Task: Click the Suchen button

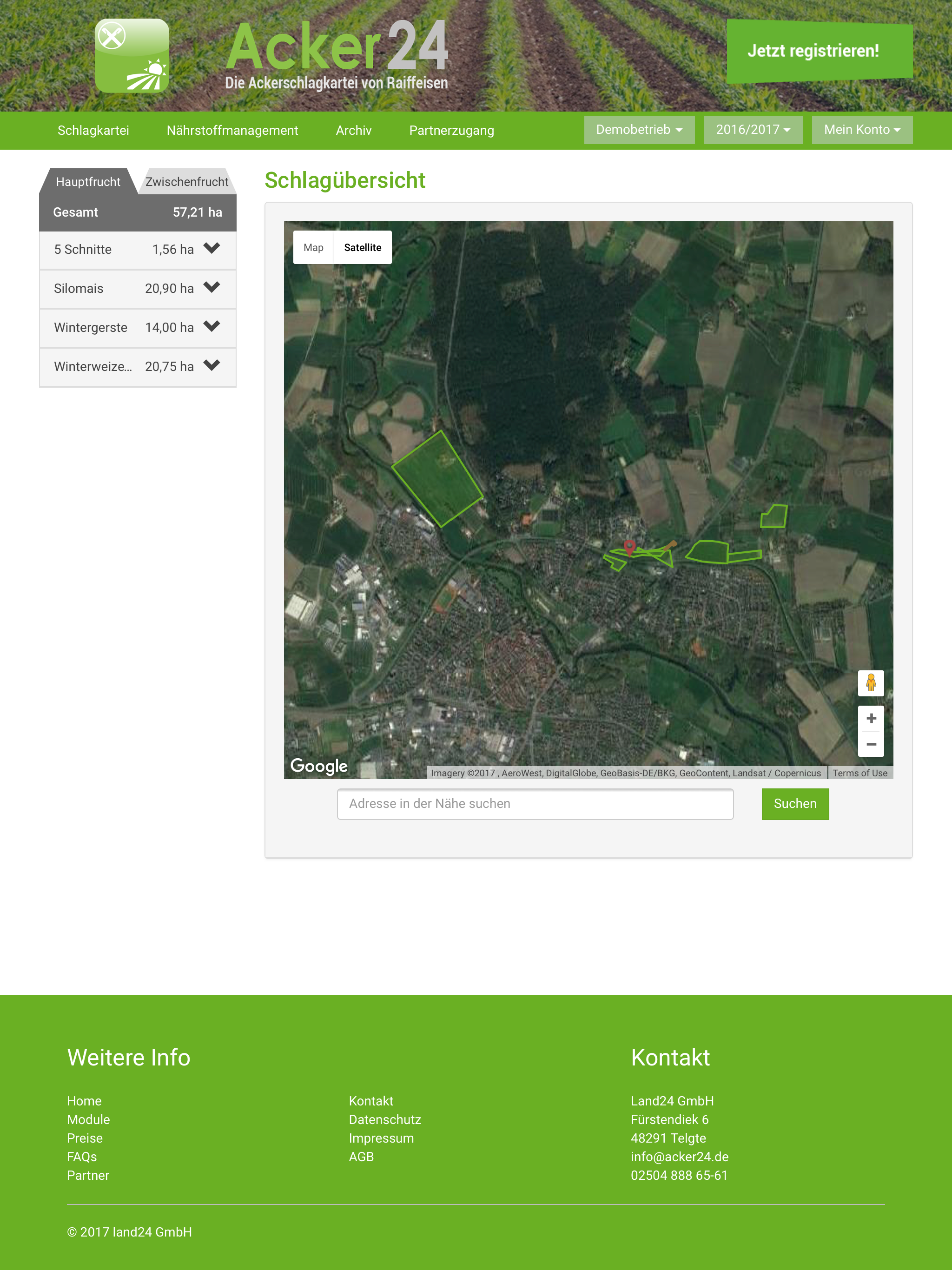Action: click(x=795, y=804)
